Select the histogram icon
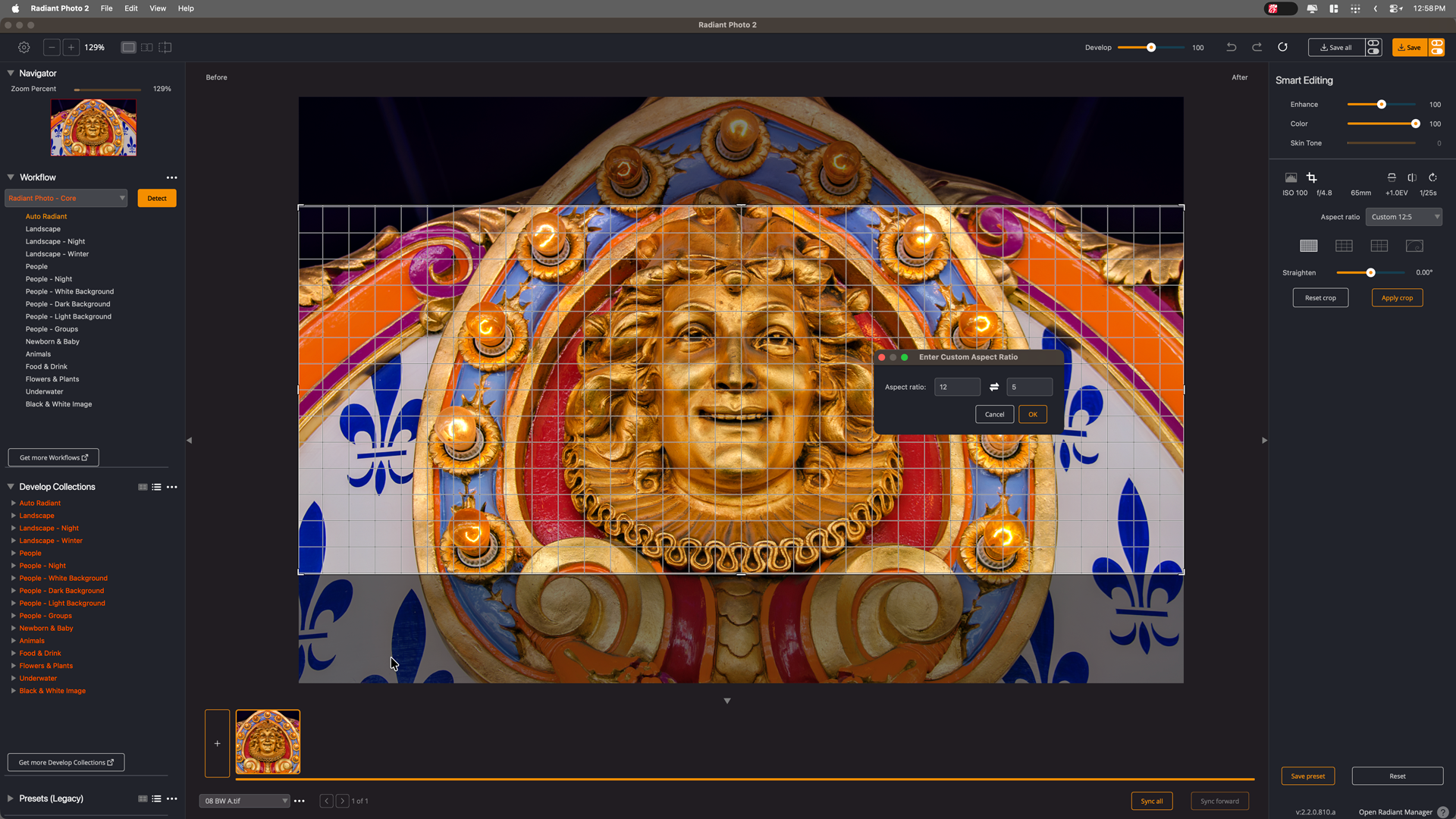 click(1291, 177)
